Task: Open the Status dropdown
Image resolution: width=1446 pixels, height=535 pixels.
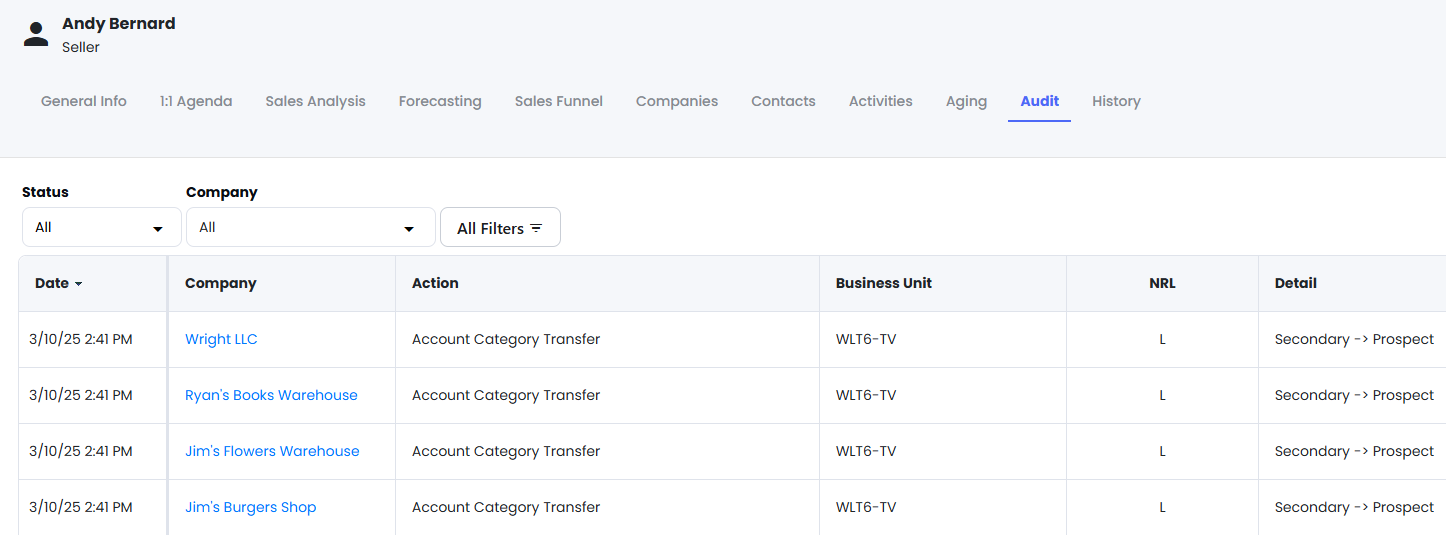Action: (102, 227)
